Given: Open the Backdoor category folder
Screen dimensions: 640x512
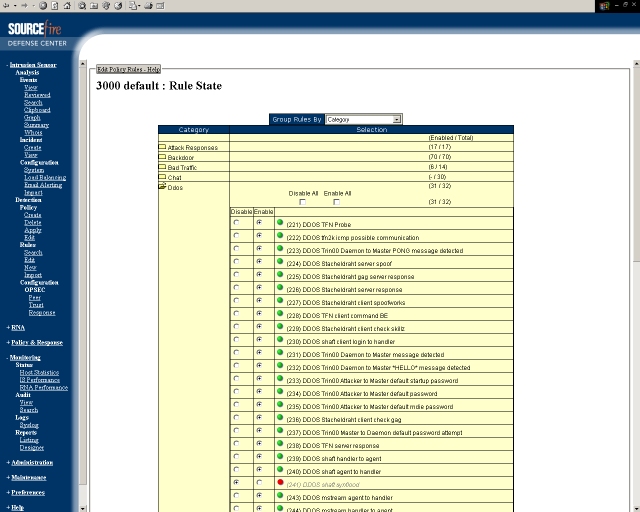Looking at the screenshot, I should [x=162, y=157].
